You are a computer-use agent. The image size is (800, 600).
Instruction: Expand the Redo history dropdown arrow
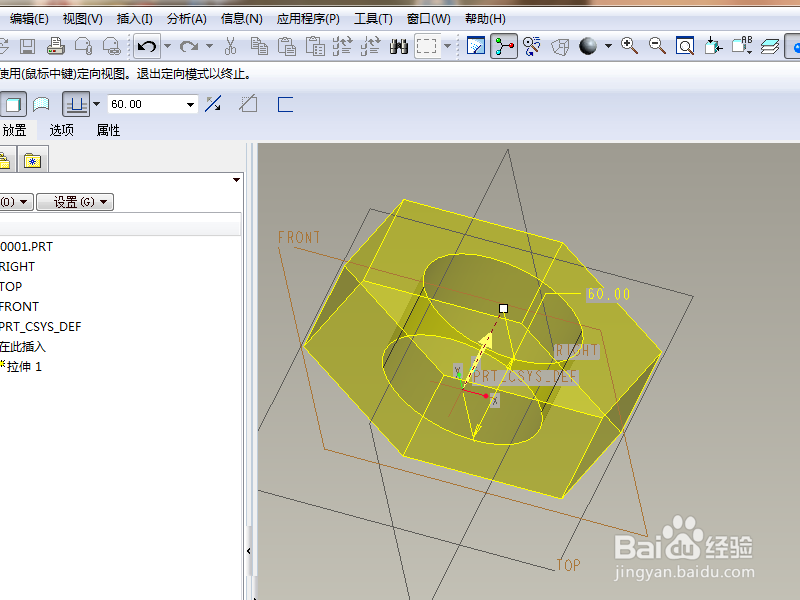coord(209,46)
